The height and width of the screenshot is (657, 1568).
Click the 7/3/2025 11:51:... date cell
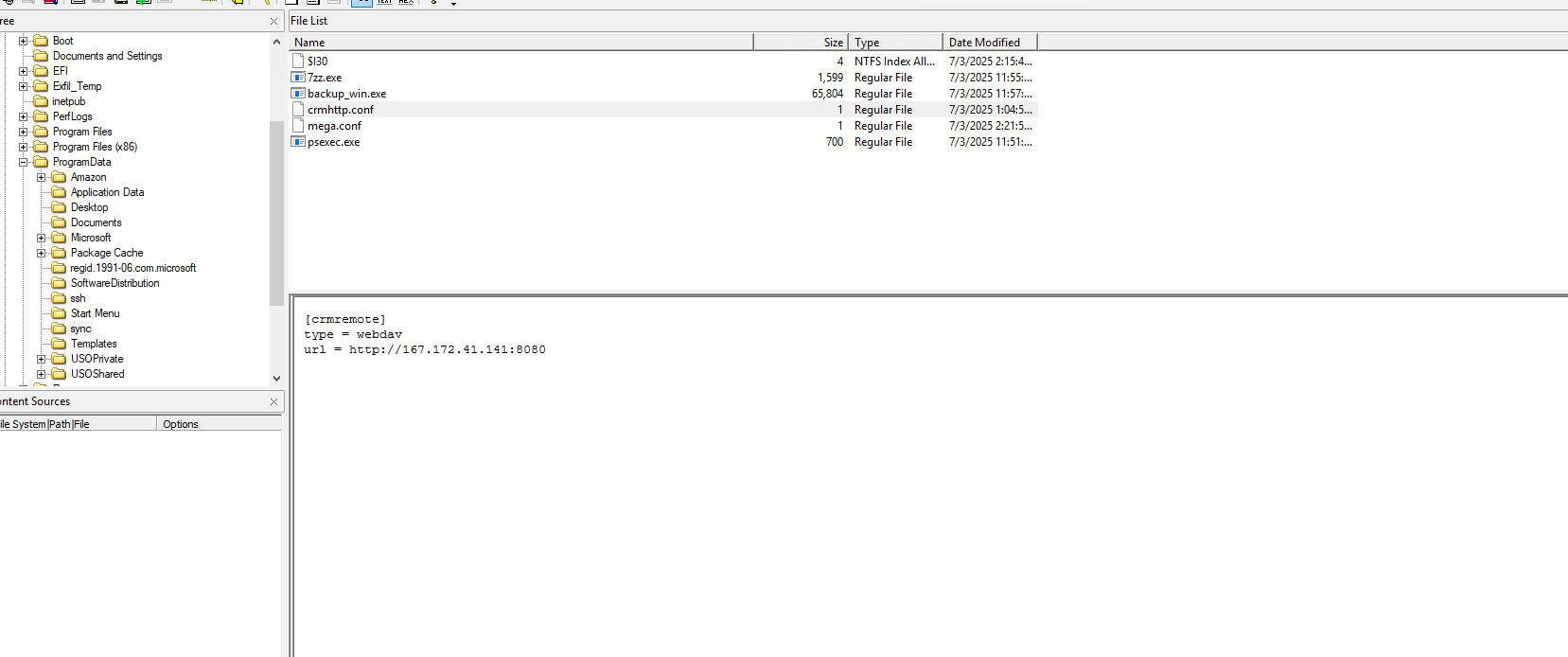point(990,142)
